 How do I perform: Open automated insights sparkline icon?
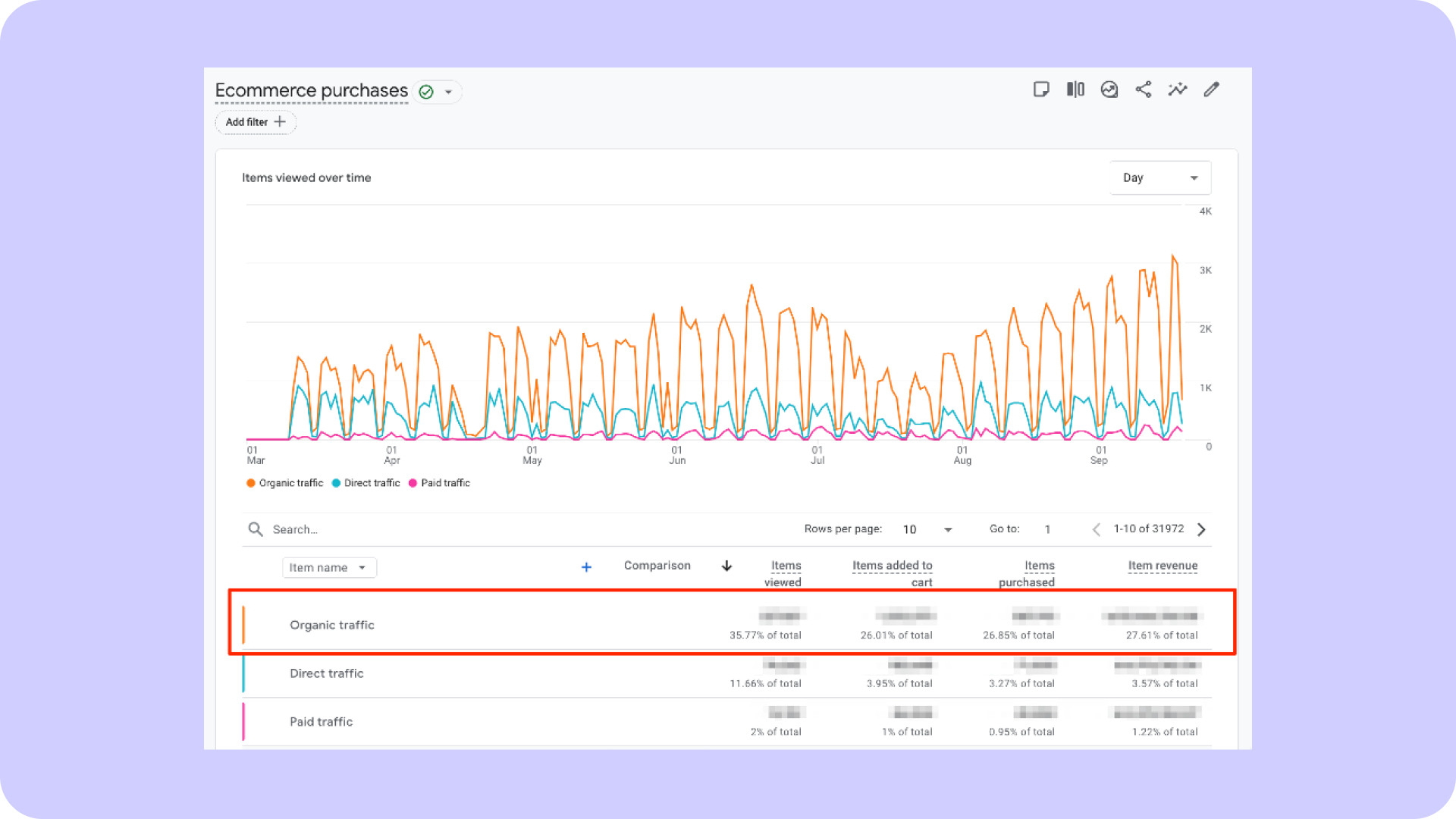point(1178,89)
